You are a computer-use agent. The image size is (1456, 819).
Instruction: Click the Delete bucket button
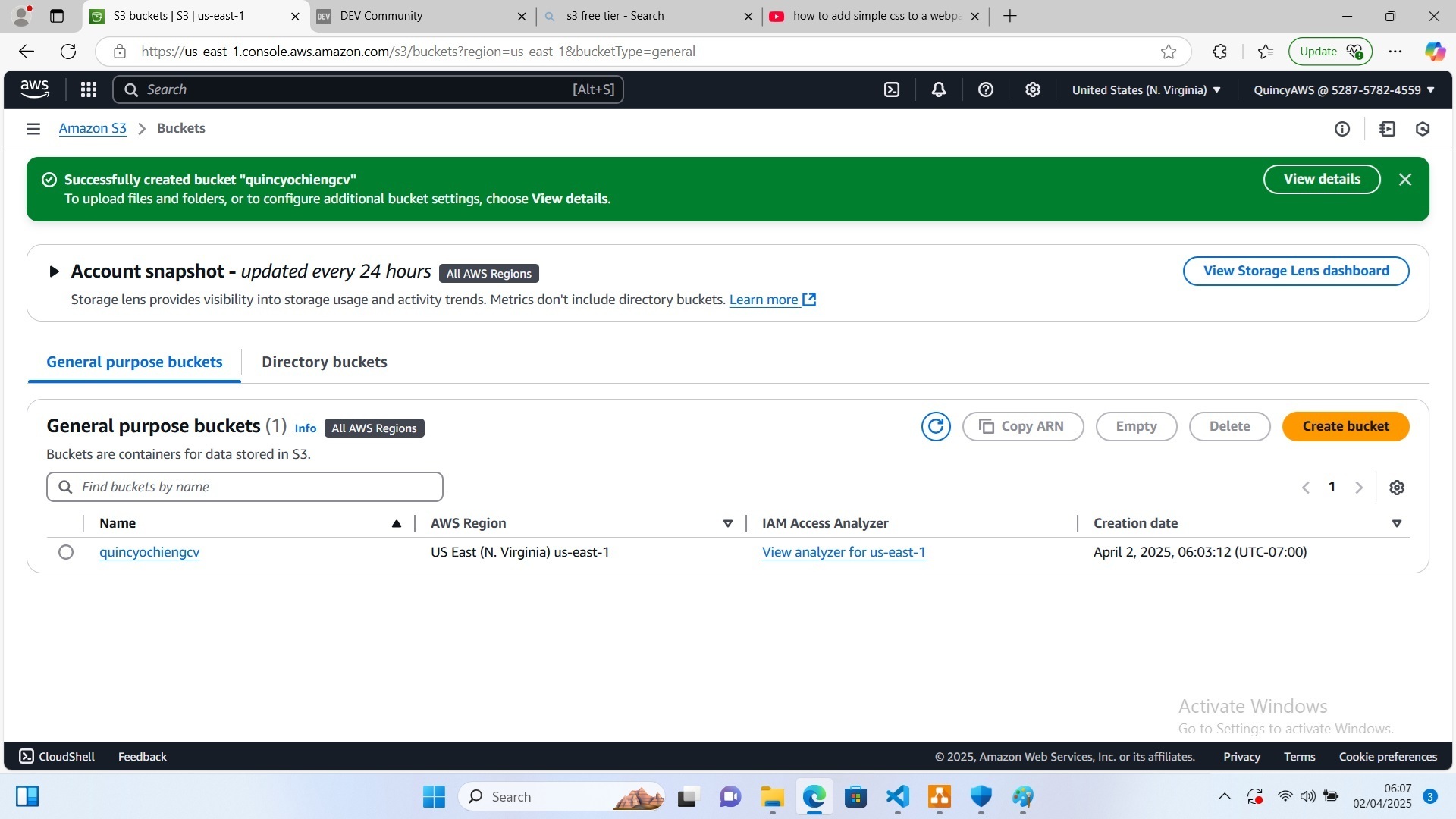(1229, 426)
